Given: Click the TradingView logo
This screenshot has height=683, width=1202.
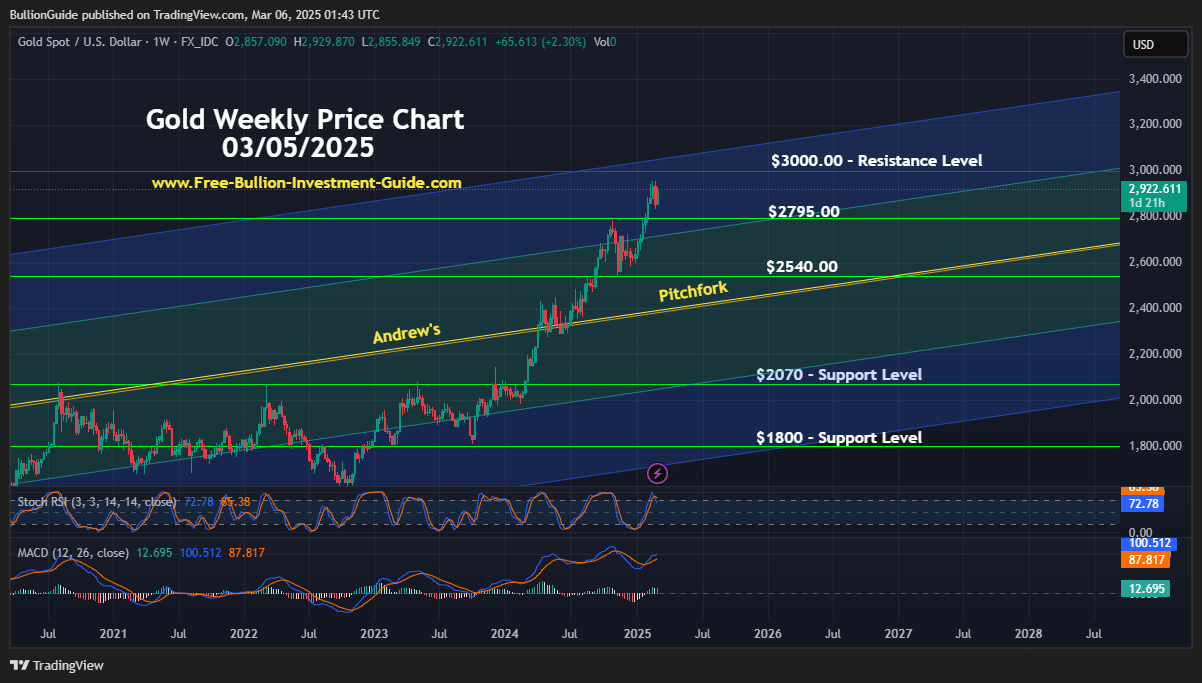Looking at the screenshot, I should pyautogui.click(x=57, y=665).
